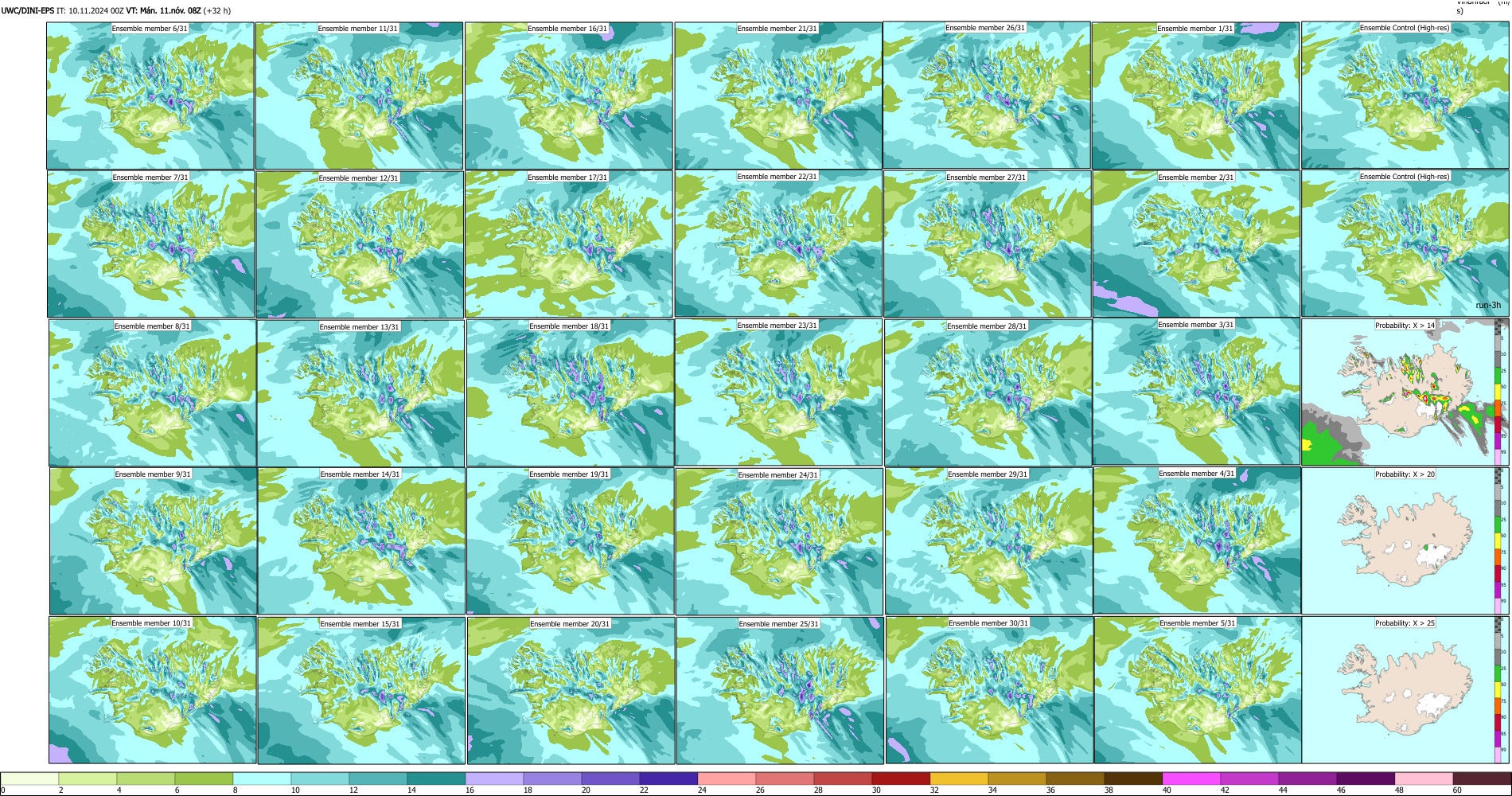The image size is (1512, 796).
Task: Open the Probability X > 25 map
Action: tap(1405, 689)
